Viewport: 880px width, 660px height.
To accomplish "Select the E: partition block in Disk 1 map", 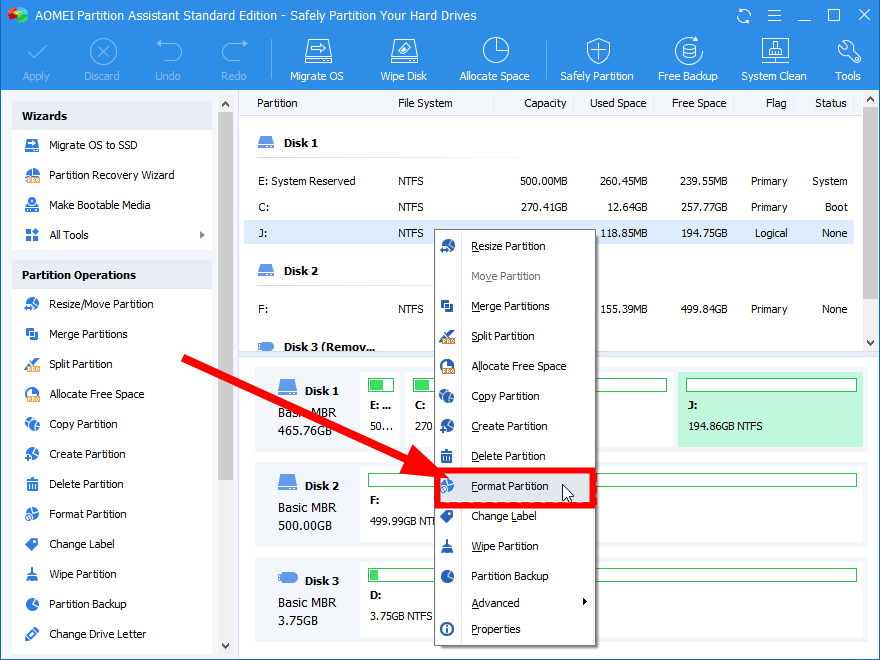I will [381, 410].
